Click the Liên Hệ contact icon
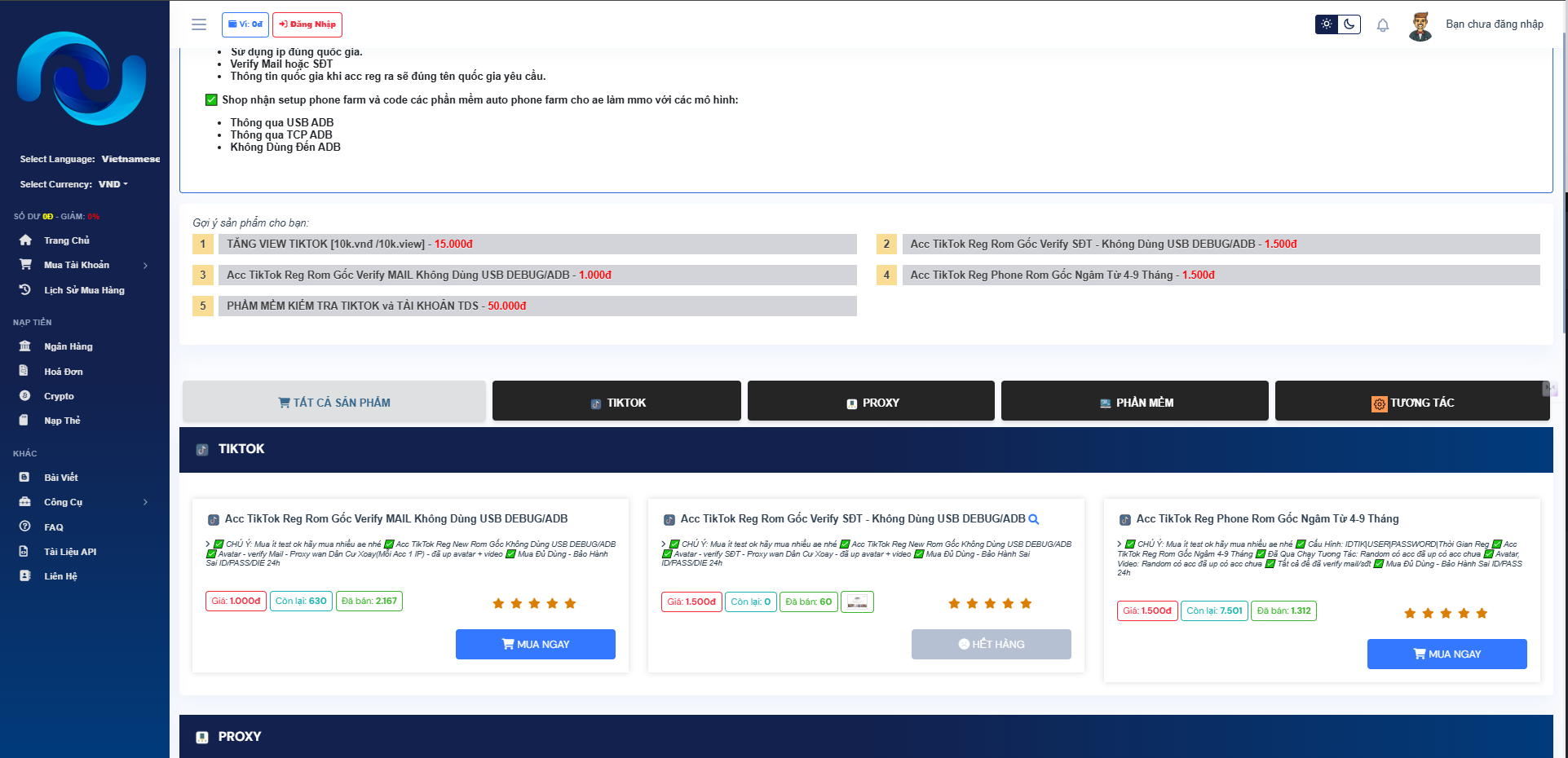The height and width of the screenshot is (758, 1568). point(24,576)
